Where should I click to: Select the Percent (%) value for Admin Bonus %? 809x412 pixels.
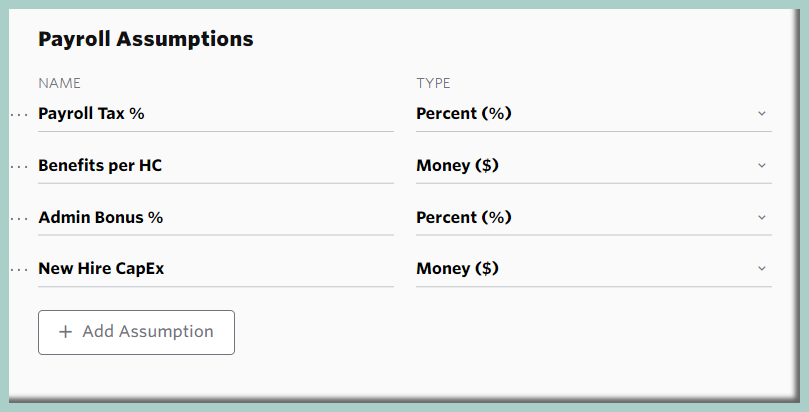coord(464,217)
